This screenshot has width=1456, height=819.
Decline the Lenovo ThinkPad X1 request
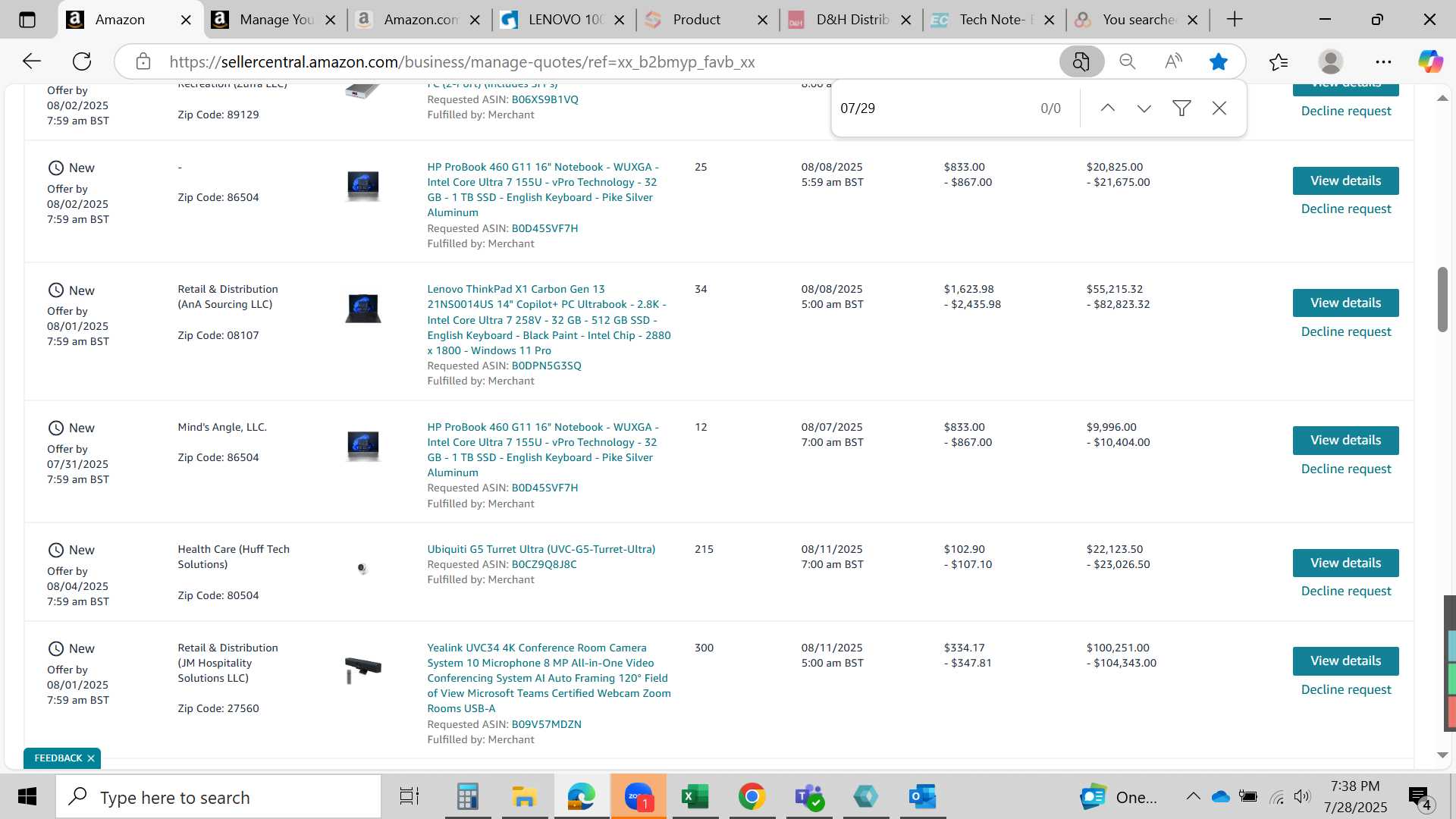click(1345, 331)
